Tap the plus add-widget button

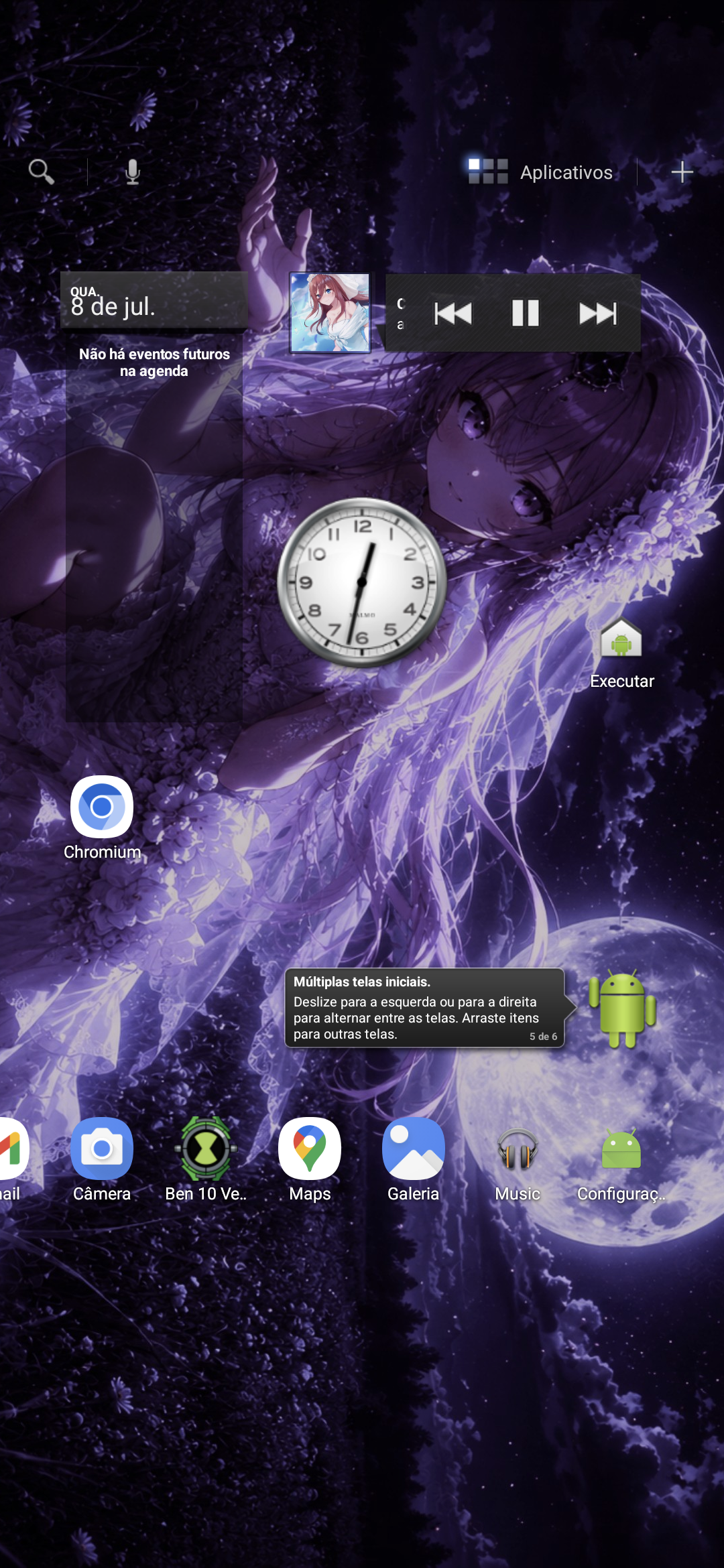tap(682, 172)
